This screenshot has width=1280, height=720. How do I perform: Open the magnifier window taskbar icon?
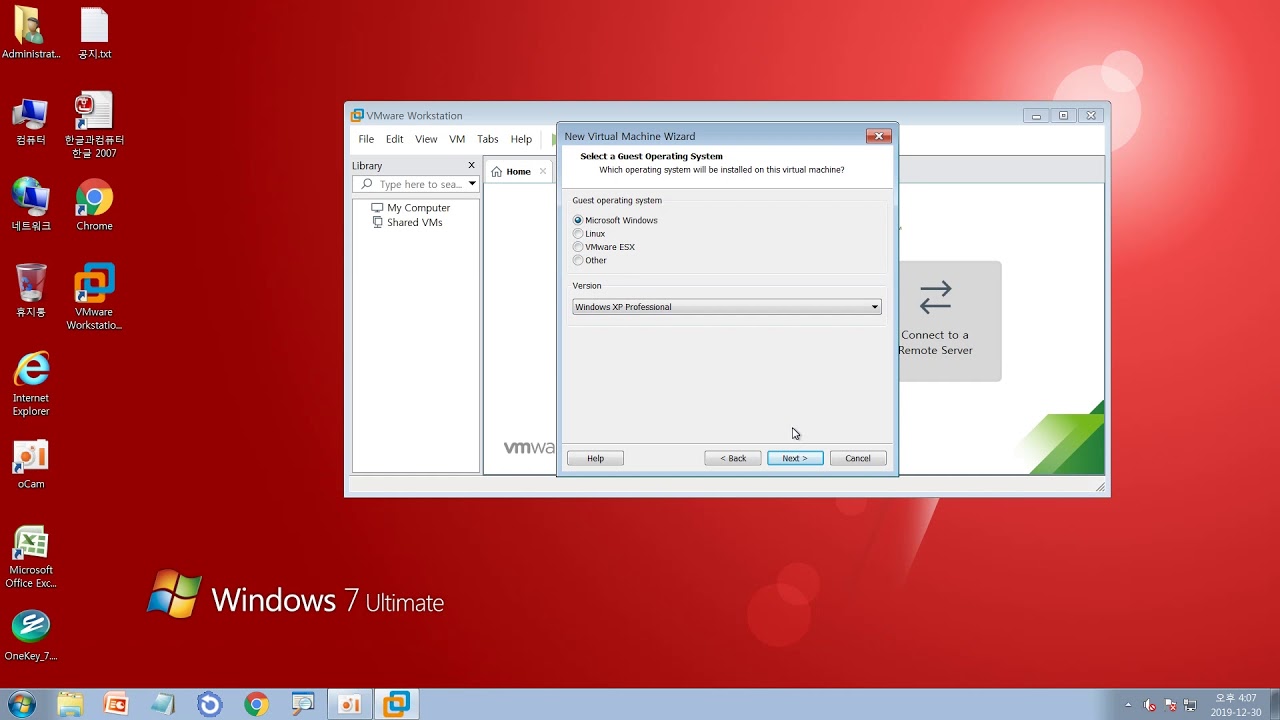point(302,704)
